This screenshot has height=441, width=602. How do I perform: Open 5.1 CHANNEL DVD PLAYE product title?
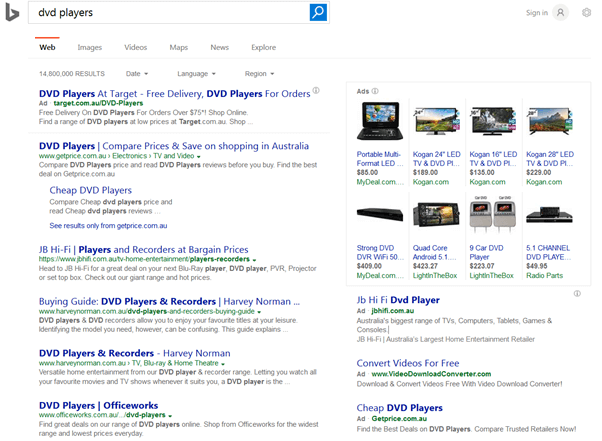(x=548, y=253)
